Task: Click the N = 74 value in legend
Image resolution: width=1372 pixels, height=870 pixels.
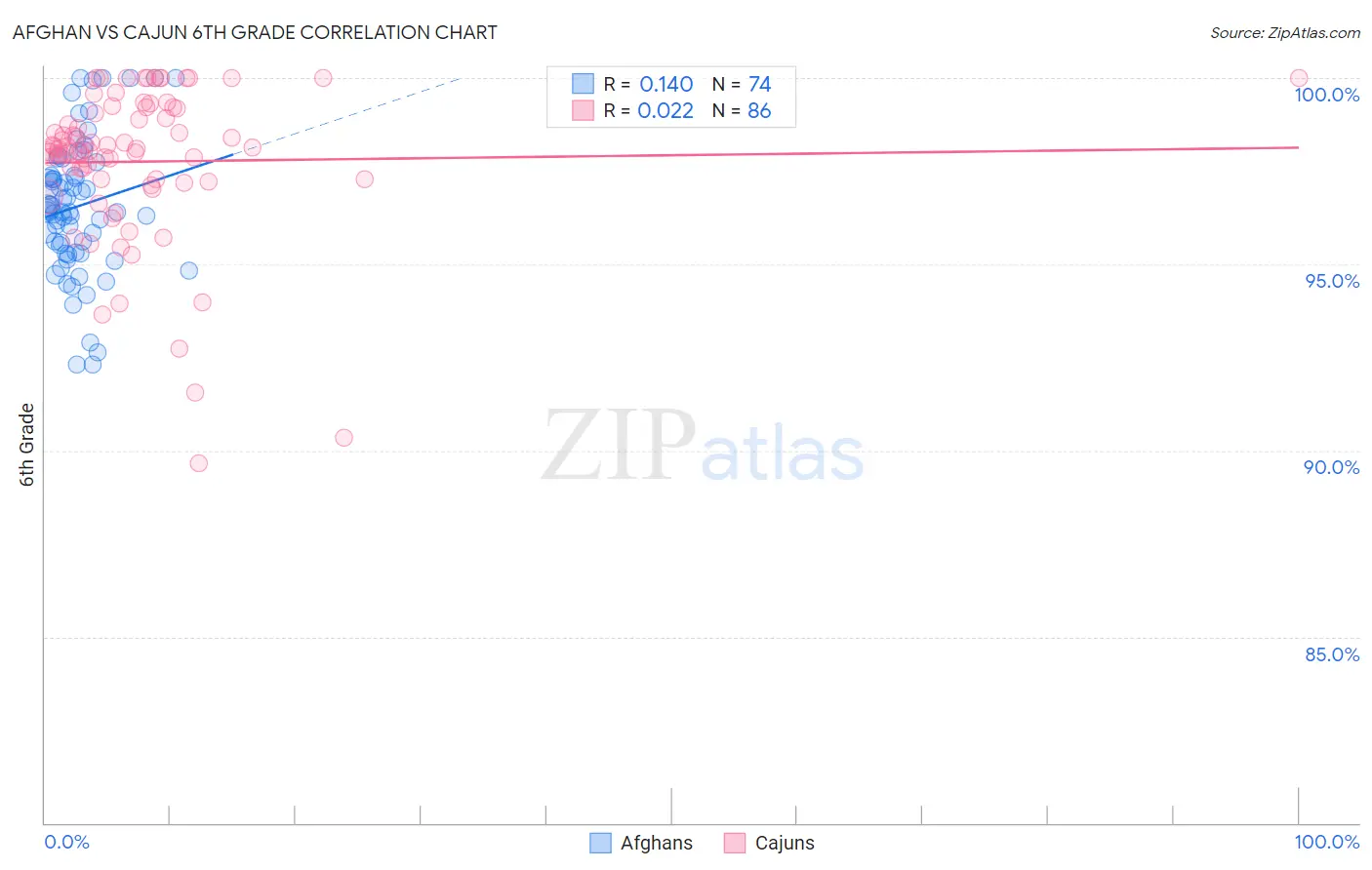Action: pos(742,84)
